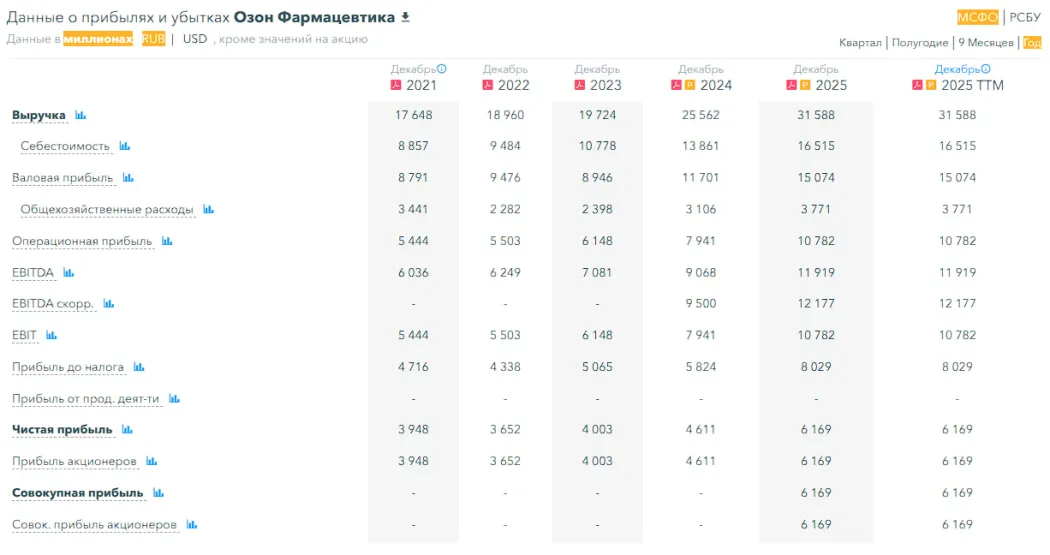Show chart for Себестоимость row
Image resolution: width=1050 pixels, height=555 pixels.
125,146
